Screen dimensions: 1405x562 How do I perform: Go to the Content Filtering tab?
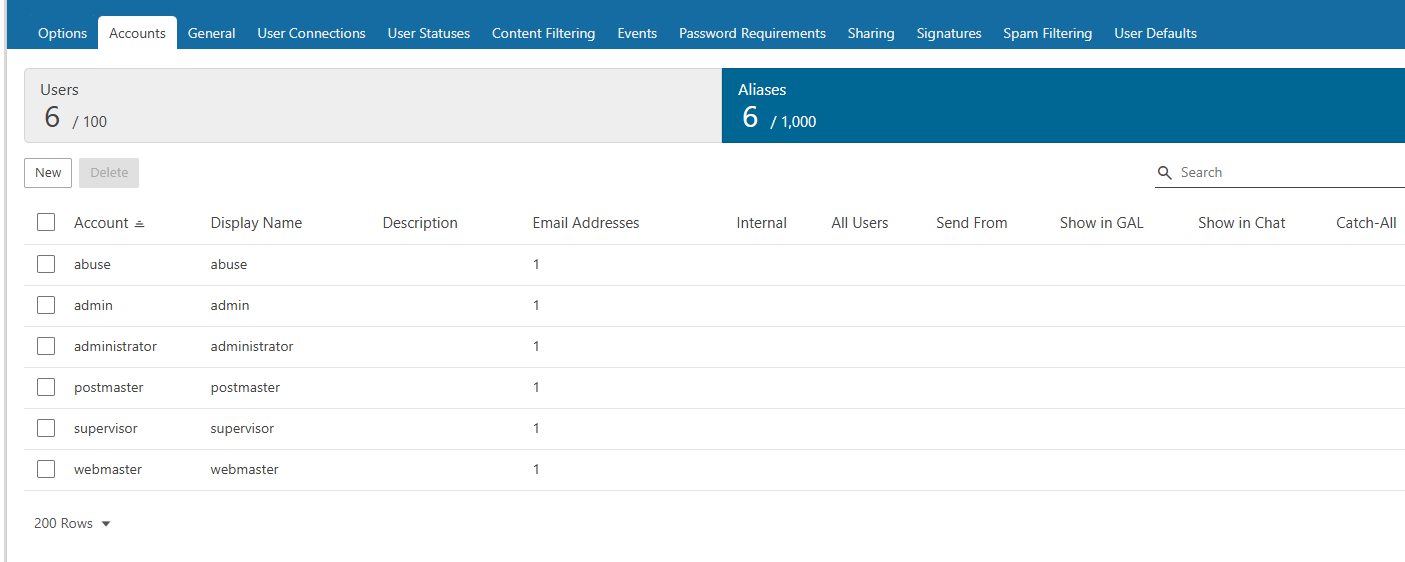pyautogui.click(x=543, y=33)
